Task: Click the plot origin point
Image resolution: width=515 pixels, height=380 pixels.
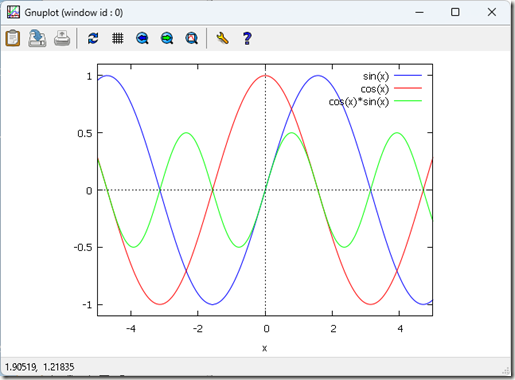Action: (265, 190)
